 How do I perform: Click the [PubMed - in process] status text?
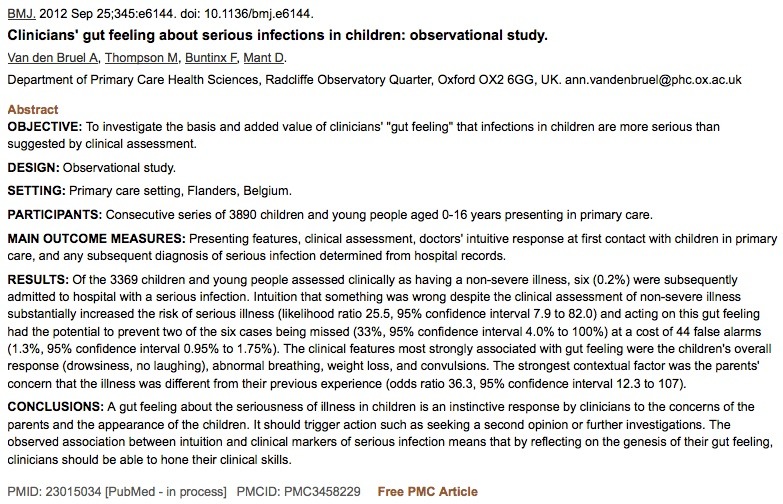(165, 492)
